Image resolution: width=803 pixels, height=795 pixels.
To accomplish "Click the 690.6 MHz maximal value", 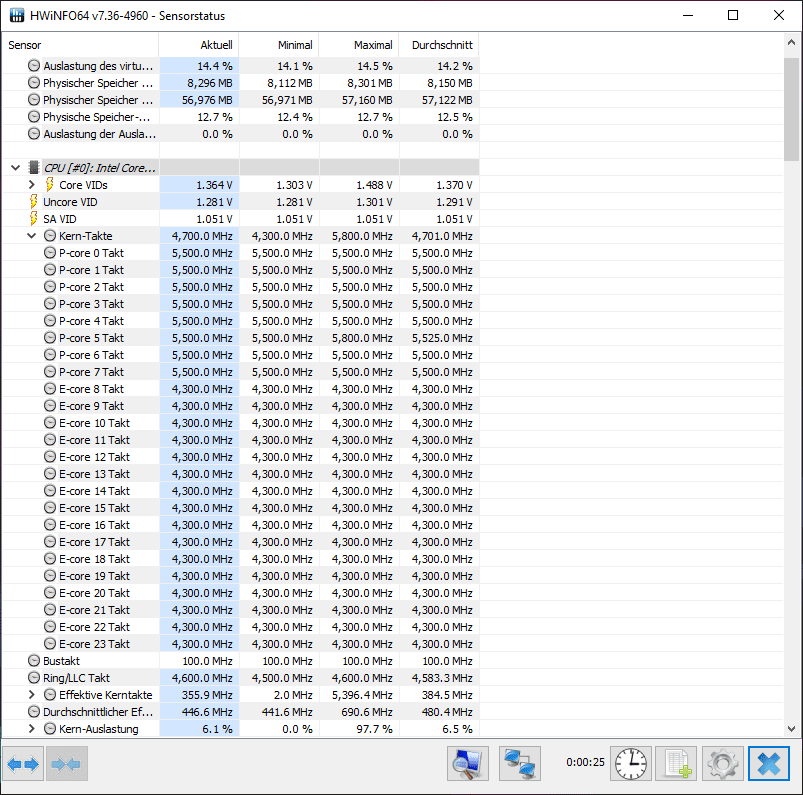I will coord(367,712).
